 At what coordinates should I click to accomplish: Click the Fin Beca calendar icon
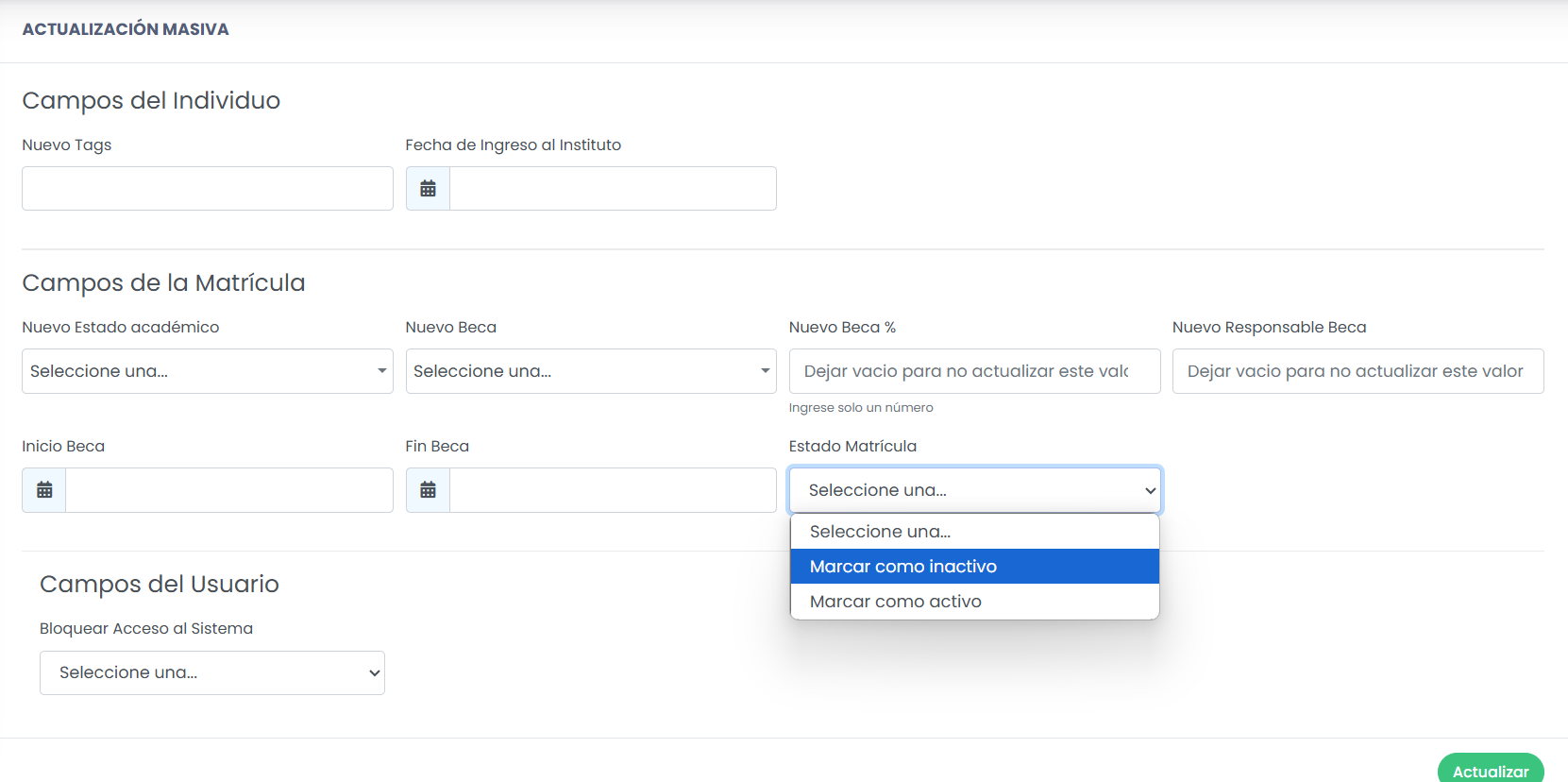(428, 490)
